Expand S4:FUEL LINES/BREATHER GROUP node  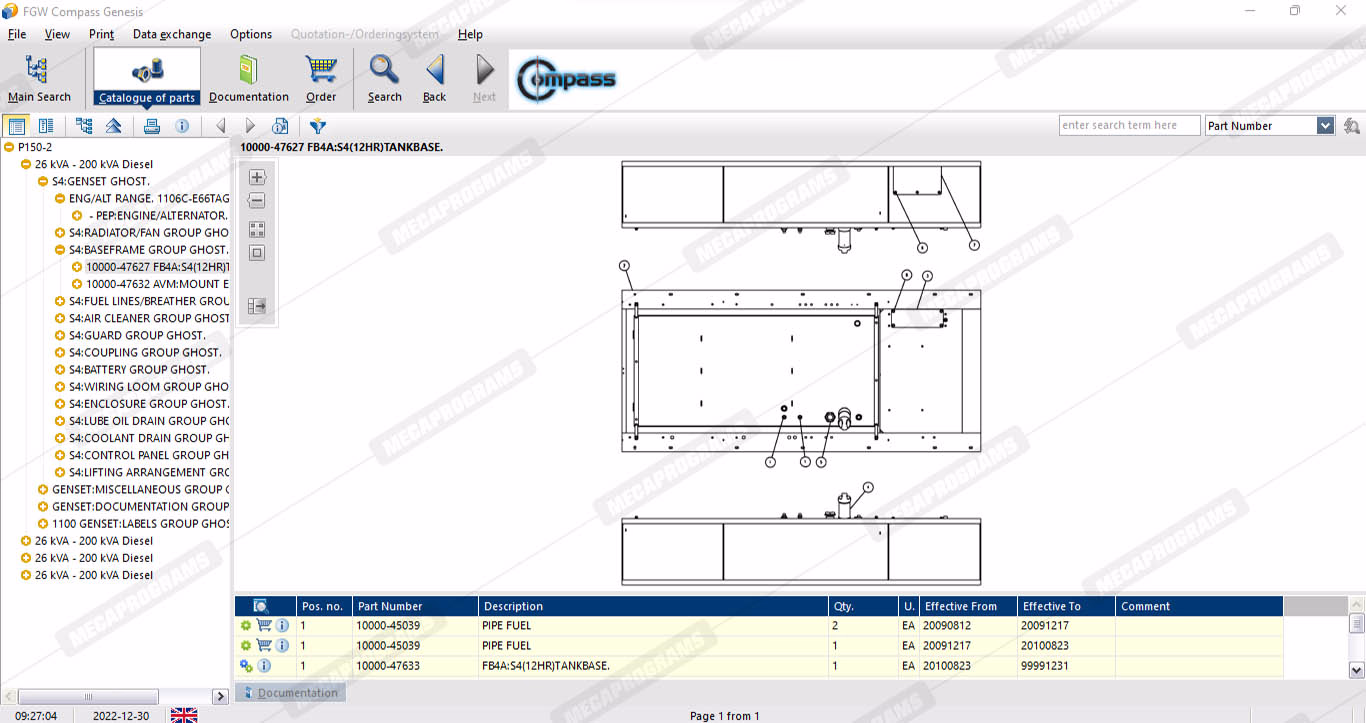[x=60, y=301]
